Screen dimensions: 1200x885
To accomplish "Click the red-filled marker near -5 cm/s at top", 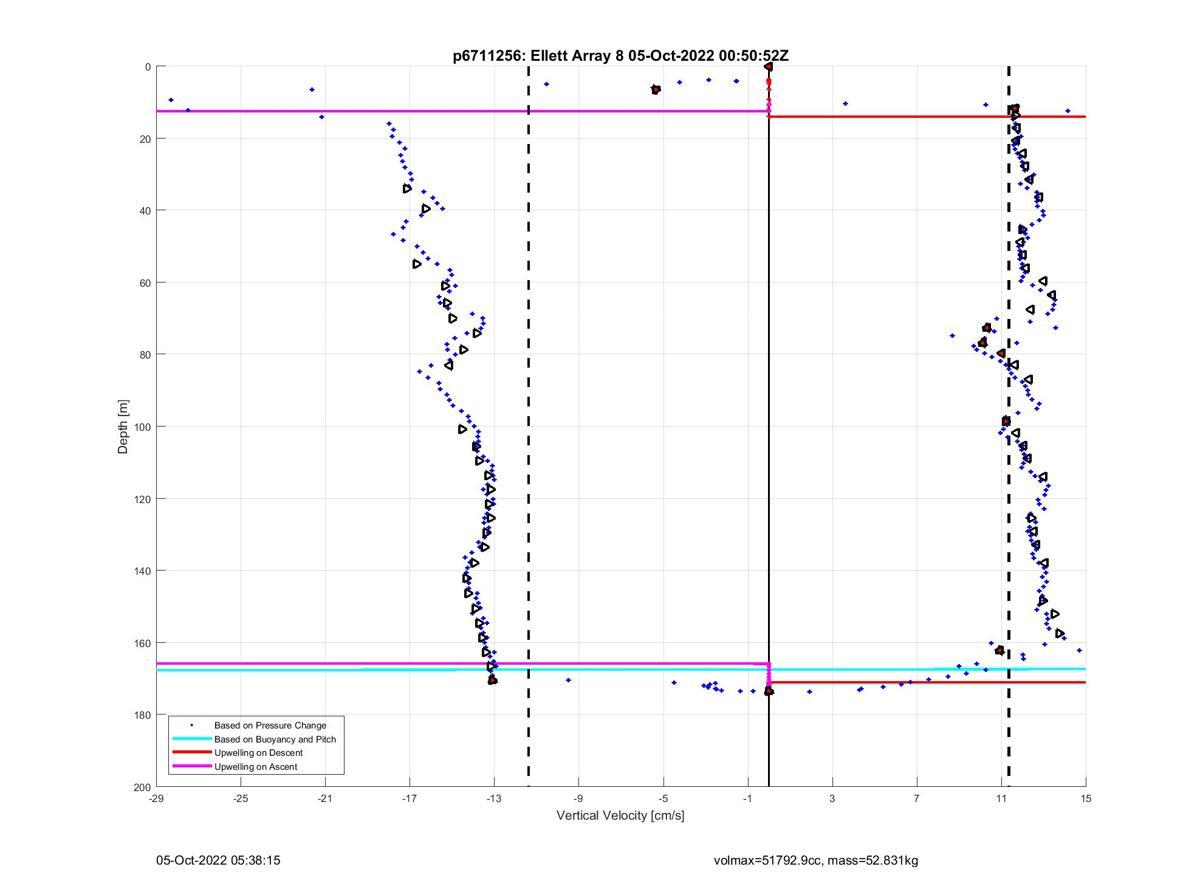I will point(656,90).
